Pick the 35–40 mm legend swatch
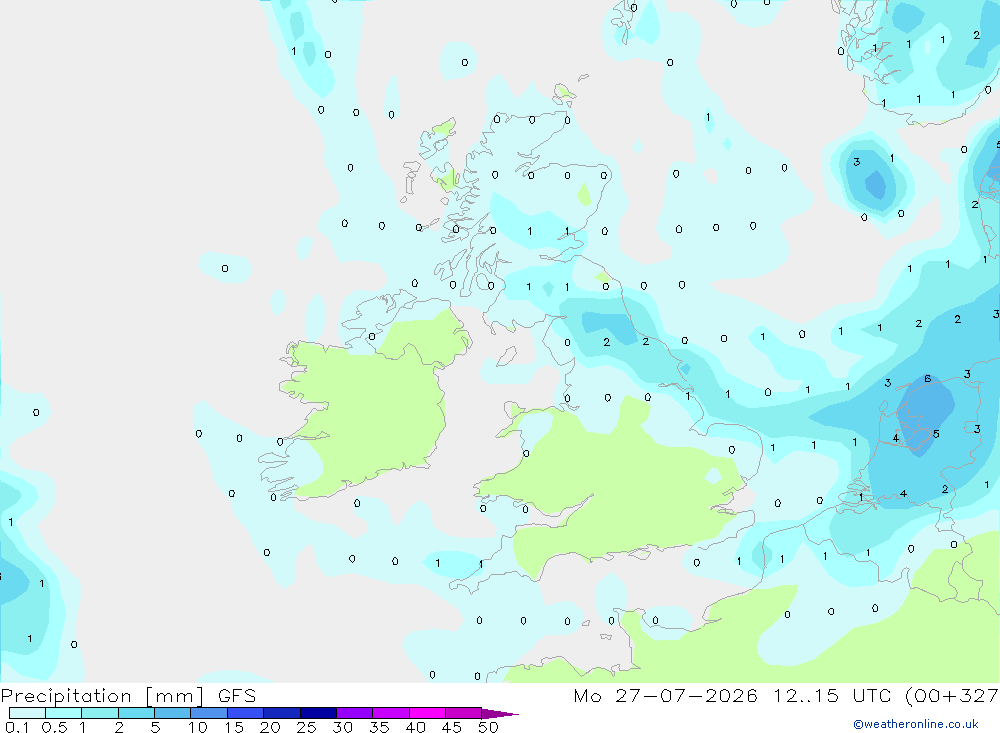The image size is (1000, 733). click(390, 713)
